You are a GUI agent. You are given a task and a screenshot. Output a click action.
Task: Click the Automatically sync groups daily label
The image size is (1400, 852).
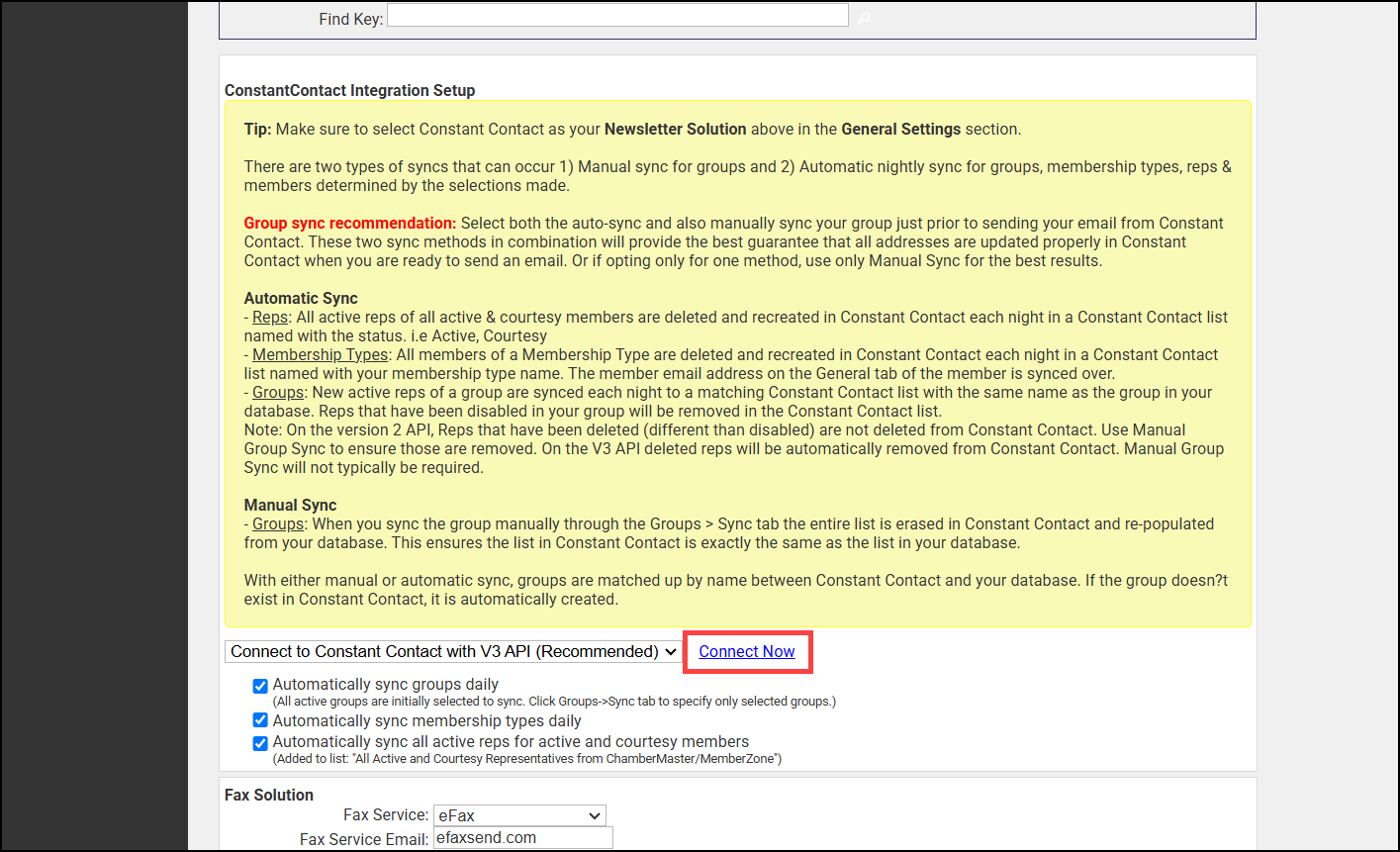[x=386, y=684]
